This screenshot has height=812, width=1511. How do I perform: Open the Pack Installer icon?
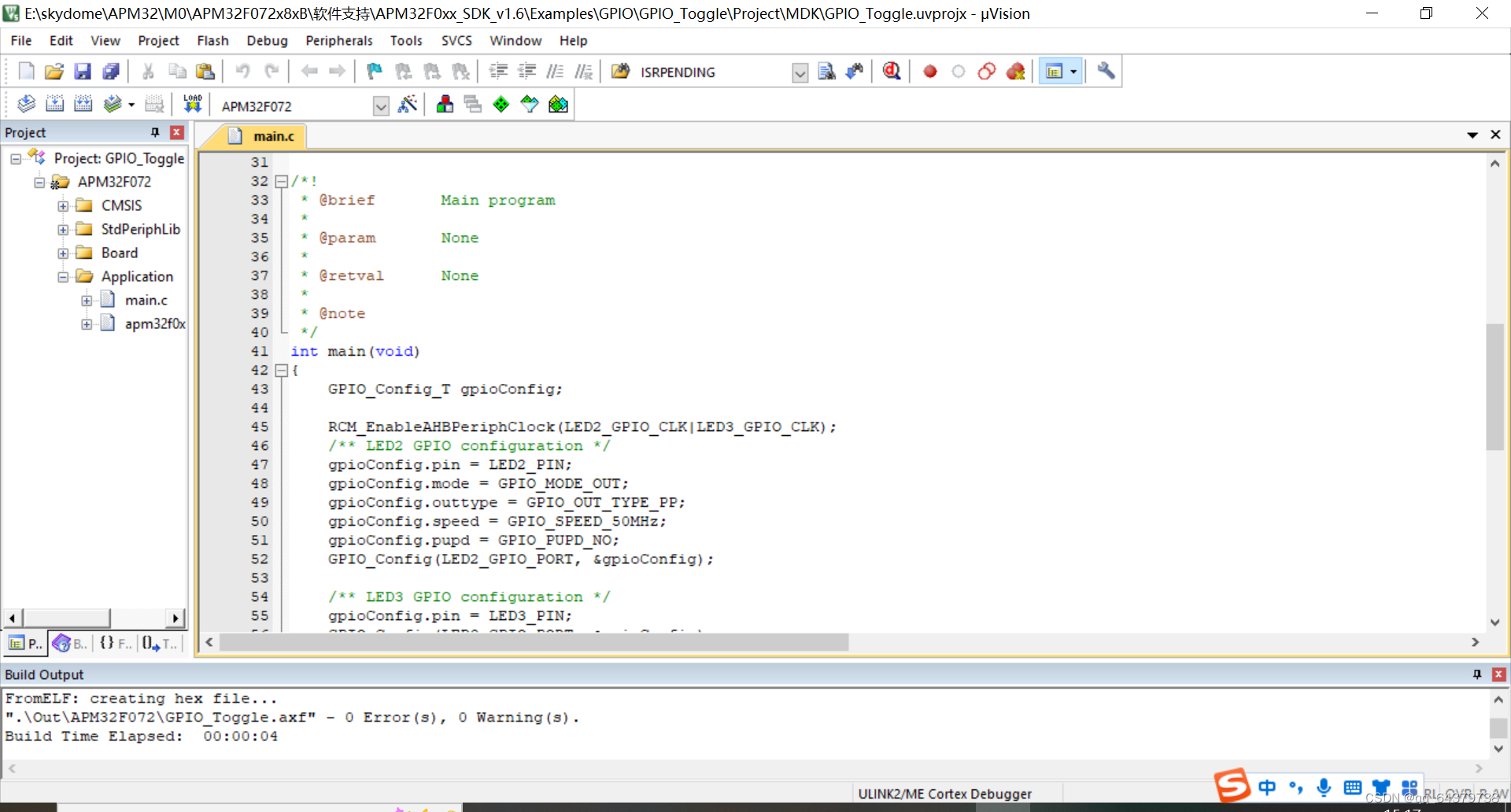558,105
